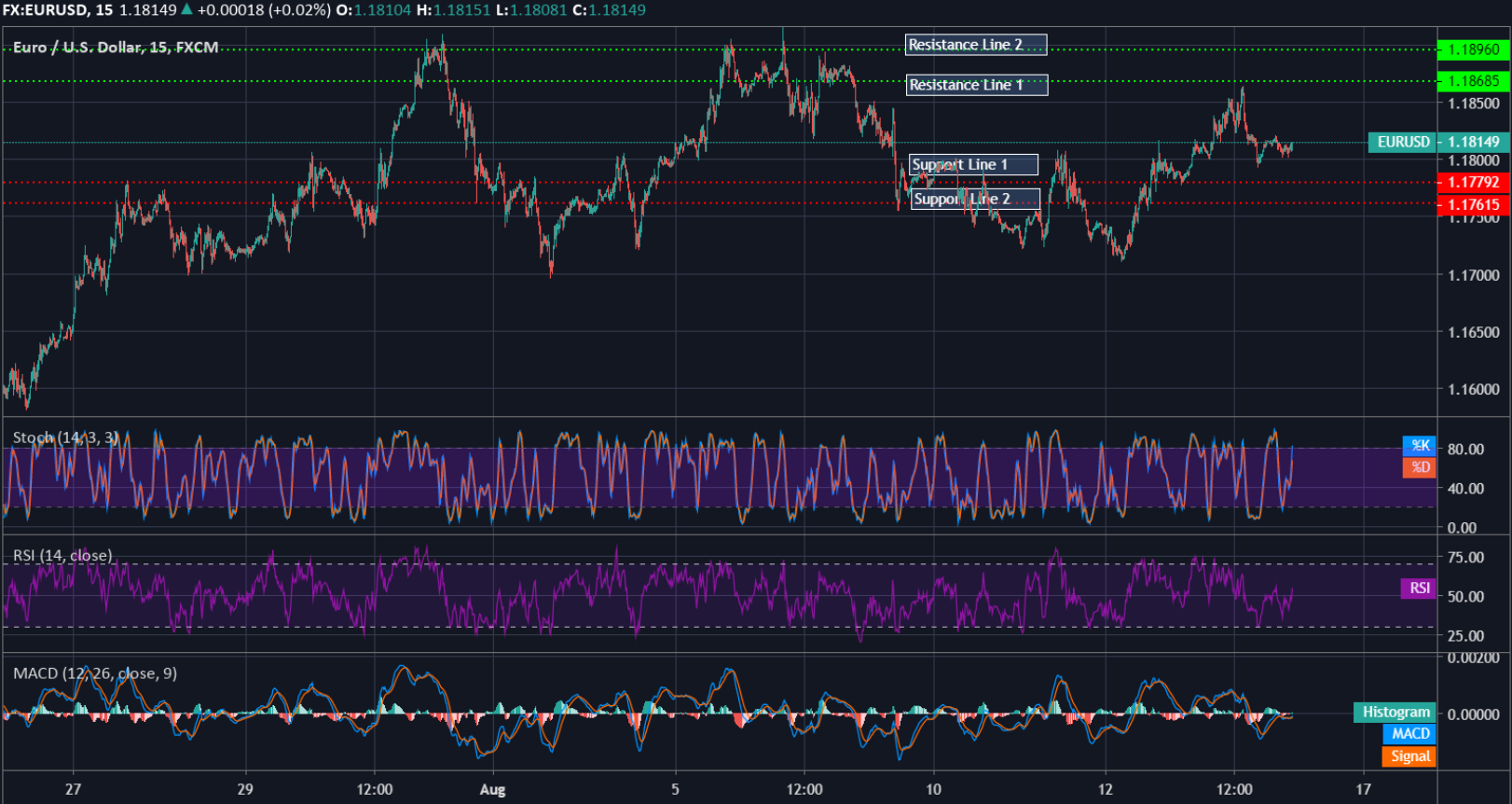Select the Support Line 2 label
The width and height of the screenshot is (1512, 804).
(975, 199)
